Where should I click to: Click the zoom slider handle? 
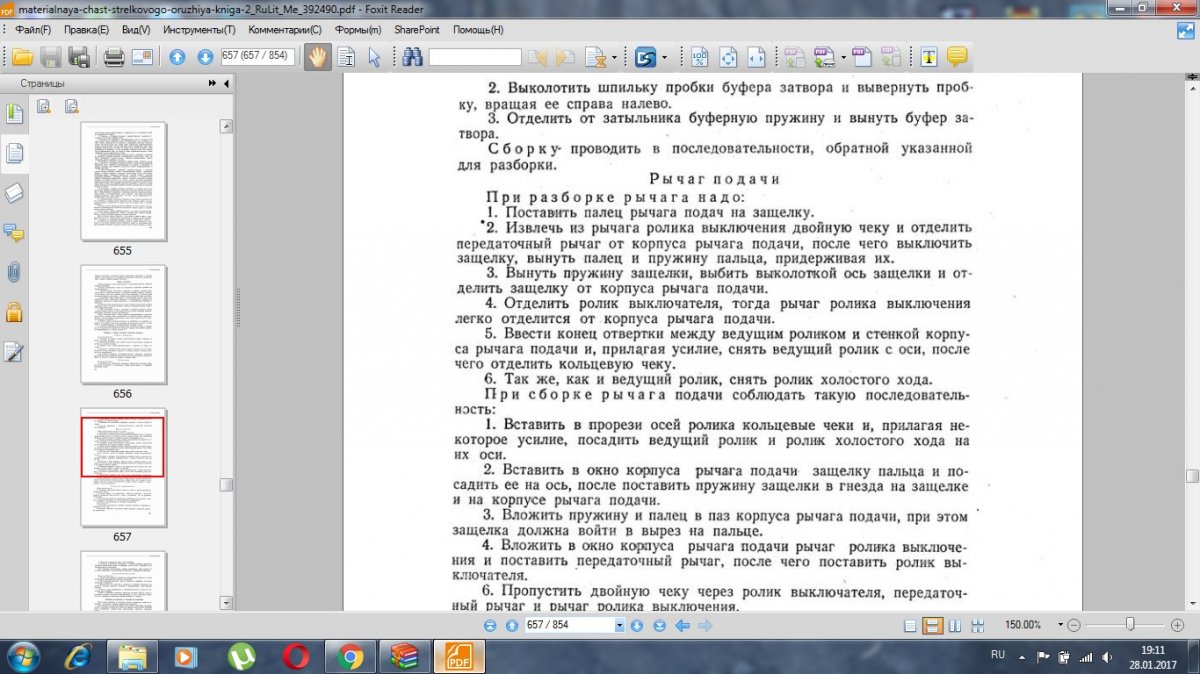pyautogui.click(x=1130, y=624)
